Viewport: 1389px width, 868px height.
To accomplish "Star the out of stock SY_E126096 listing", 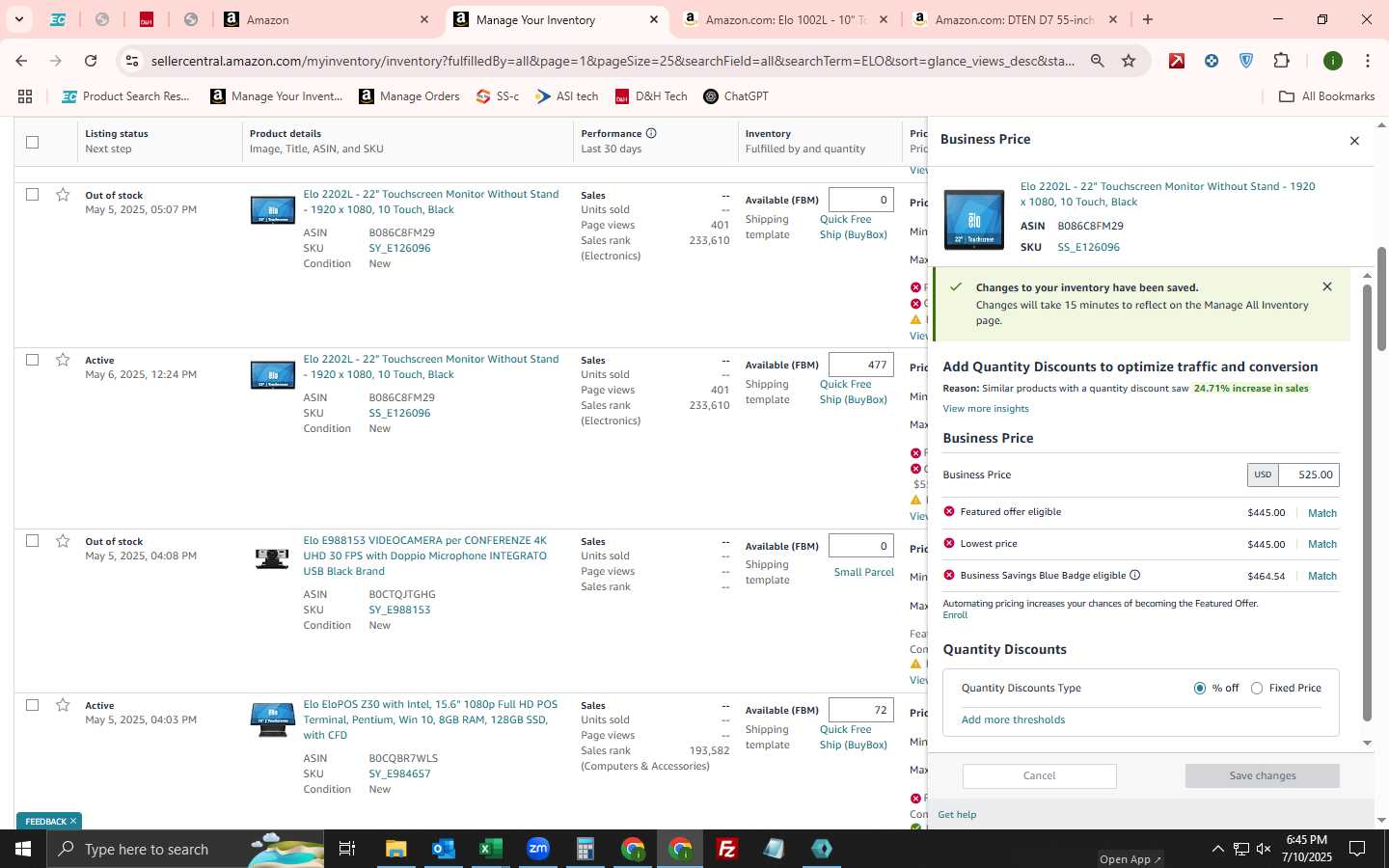I will tap(63, 195).
